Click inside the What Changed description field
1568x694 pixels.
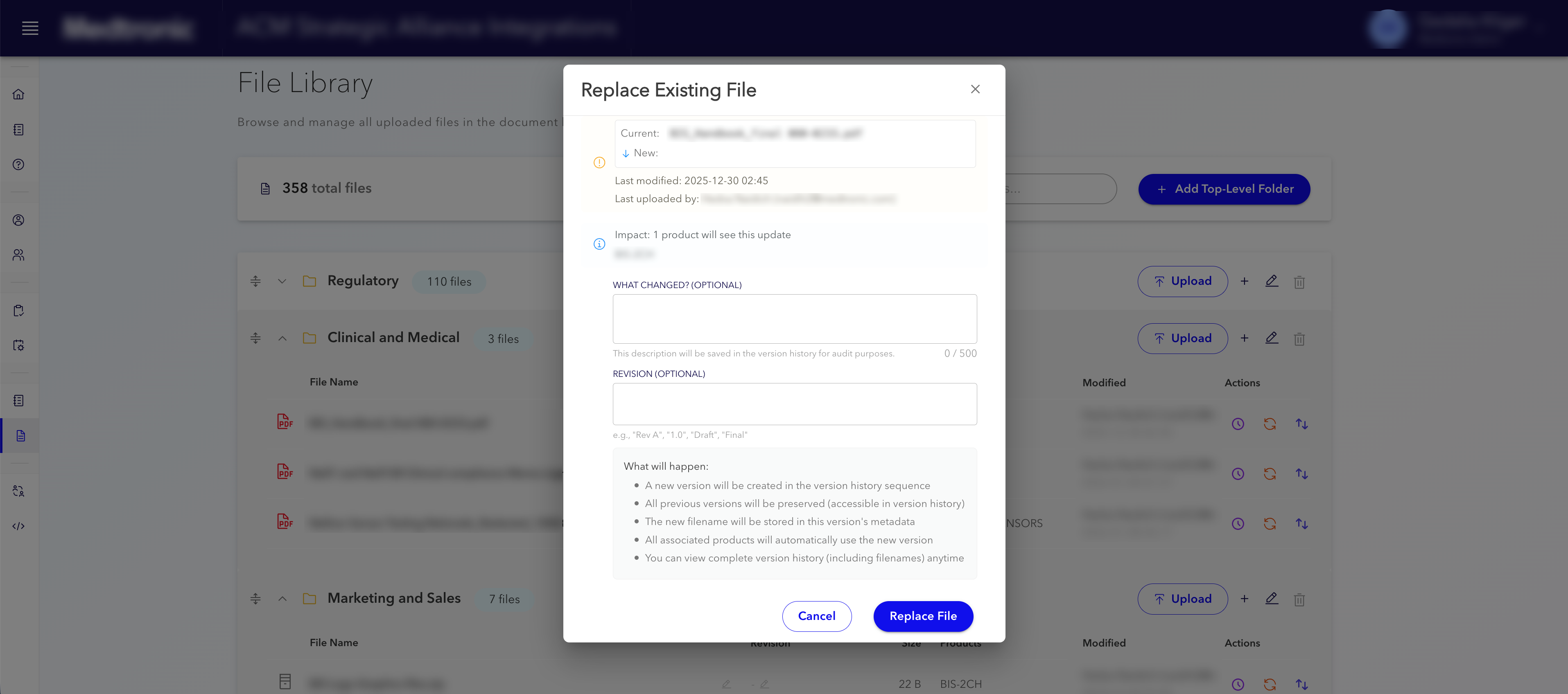point(794,318)
